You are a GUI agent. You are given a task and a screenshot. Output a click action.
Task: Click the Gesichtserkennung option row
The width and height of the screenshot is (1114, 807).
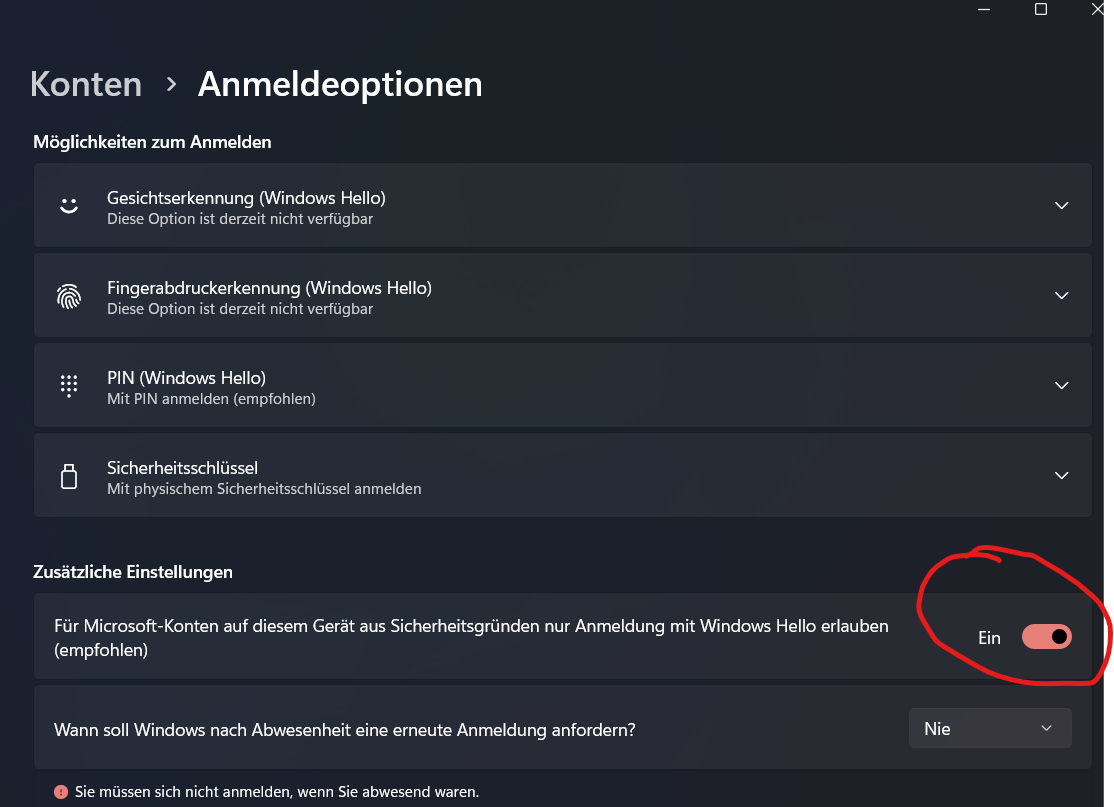(560, 205)
